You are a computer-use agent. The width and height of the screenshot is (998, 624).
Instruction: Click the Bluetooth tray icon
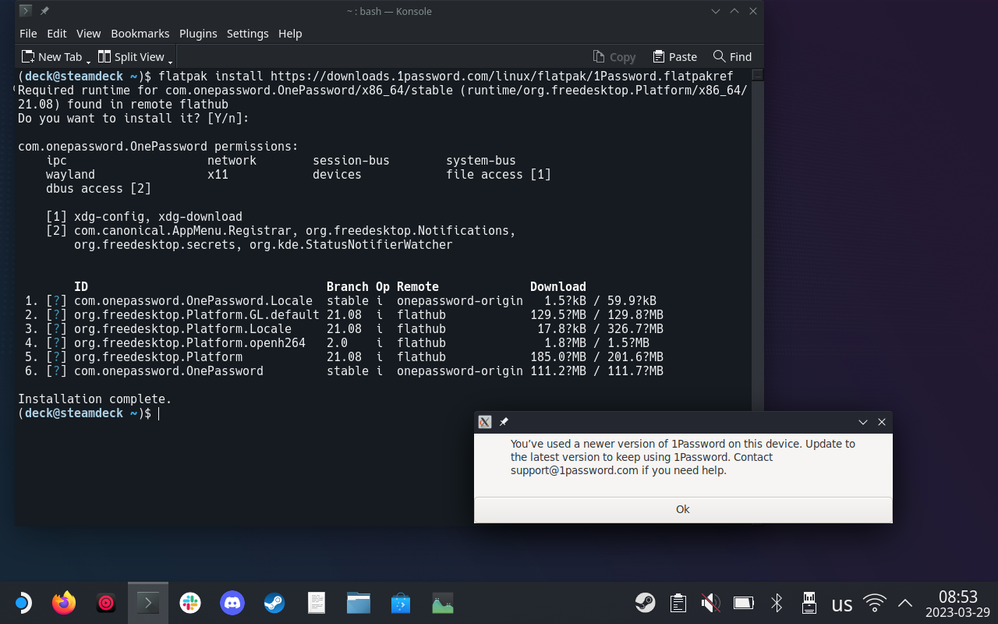click(x=776, y=603)
